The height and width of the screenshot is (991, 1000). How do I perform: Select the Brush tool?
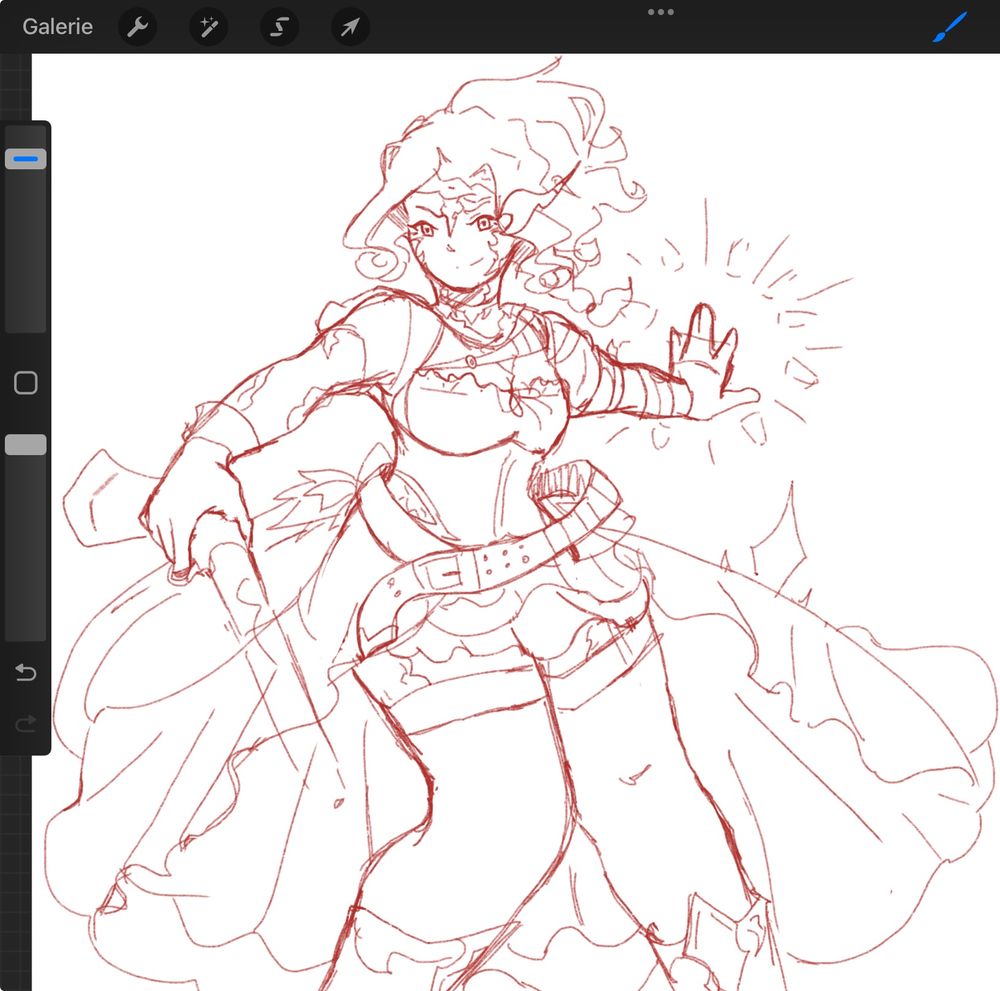pyautogui.click(x=950, y=27)
